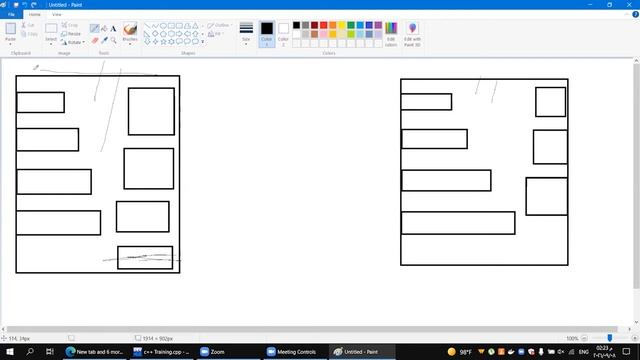Open the Resize dialog
This screenshot has height=360, width=640.
coord(71,34)
